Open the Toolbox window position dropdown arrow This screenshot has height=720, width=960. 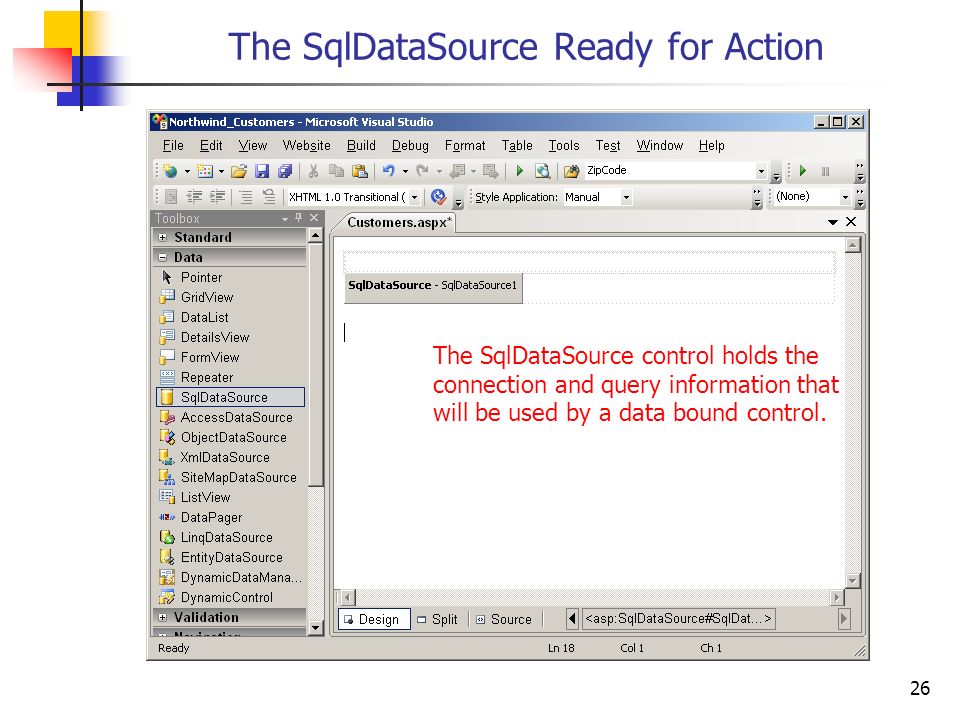[x=285, y=219]
